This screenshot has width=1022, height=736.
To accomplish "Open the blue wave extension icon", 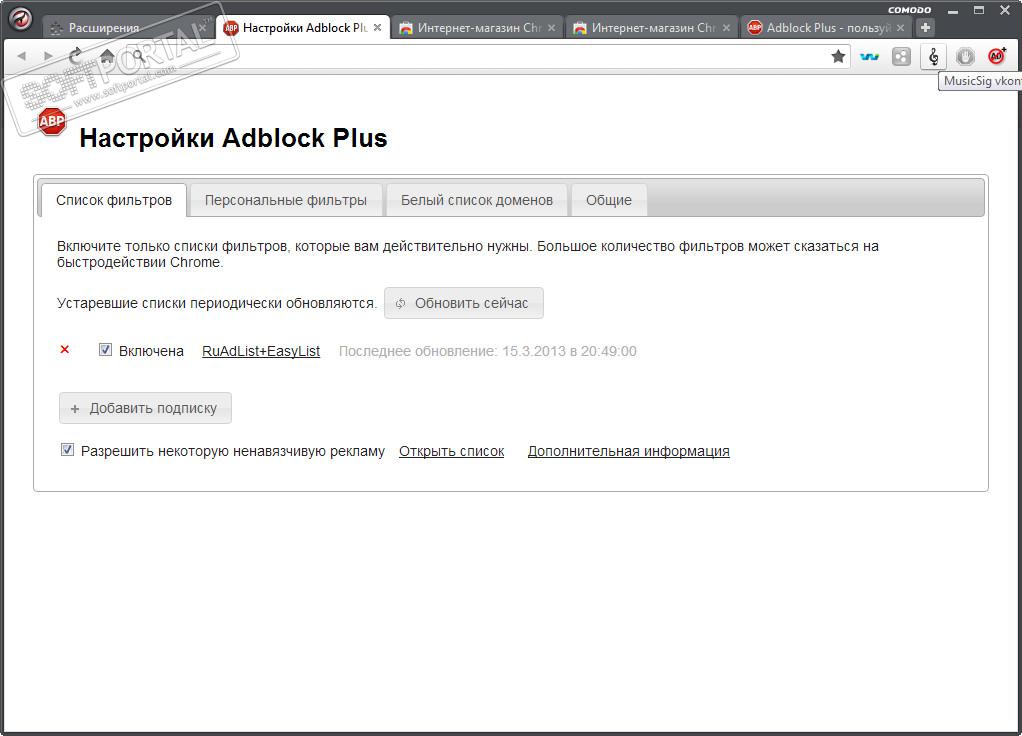I will click(x=869, y=57).
